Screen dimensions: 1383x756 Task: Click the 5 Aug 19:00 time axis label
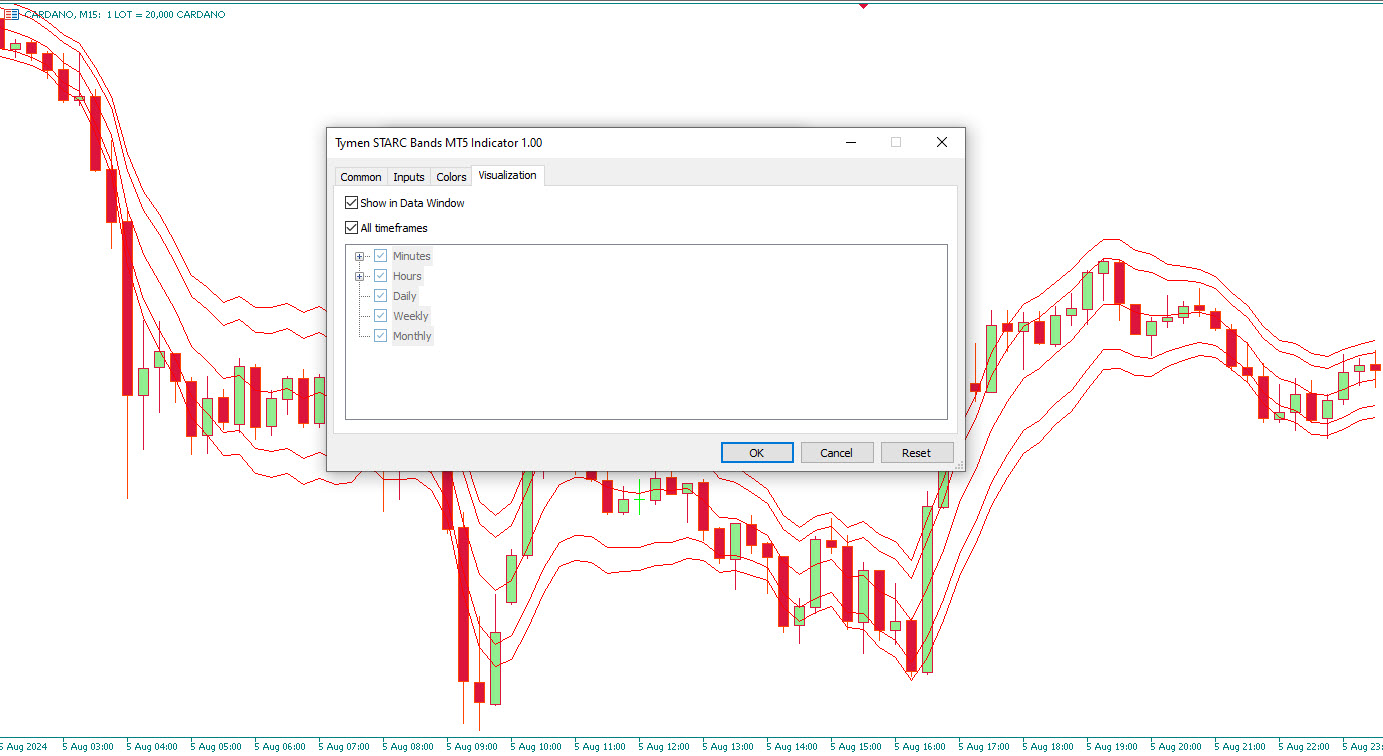point(1113,746)
